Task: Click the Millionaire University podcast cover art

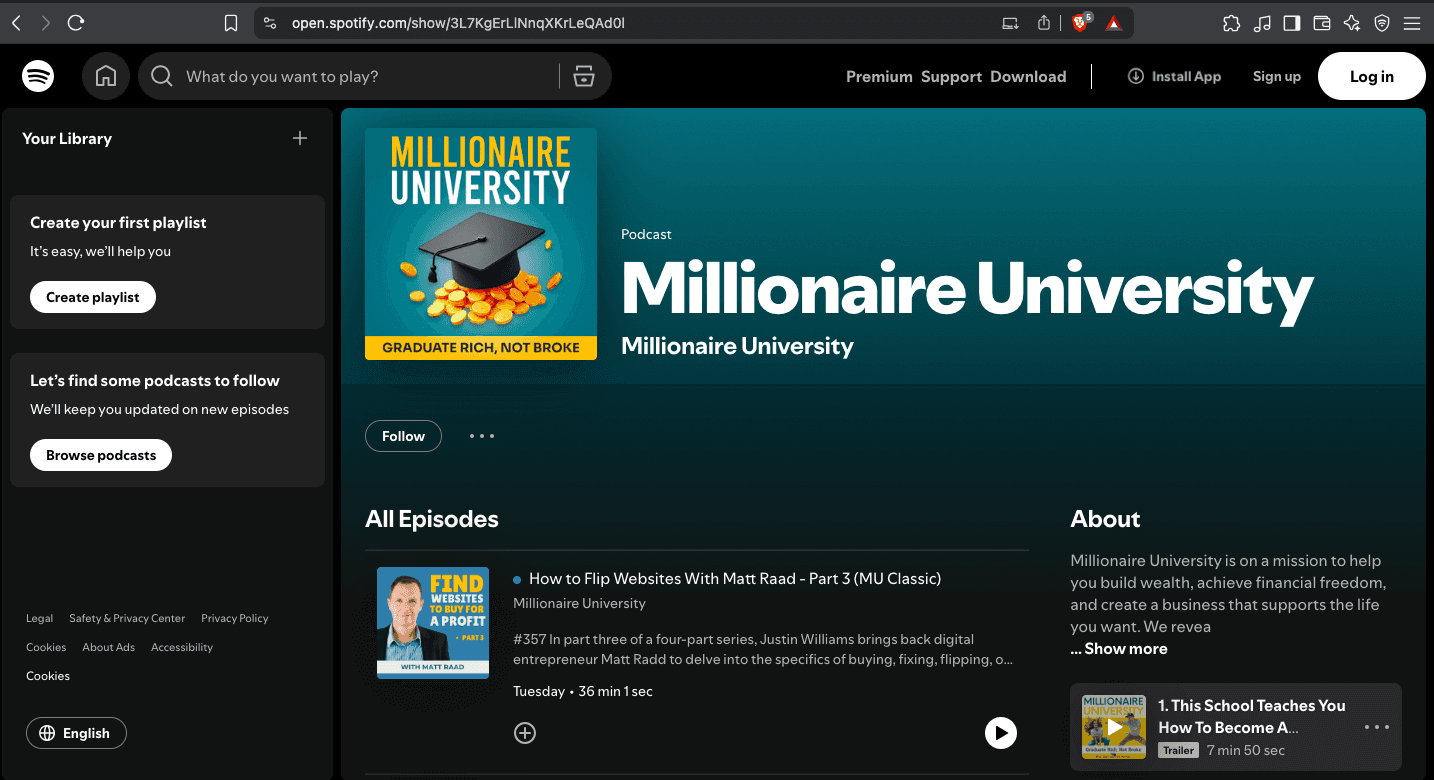Action: 481,244
